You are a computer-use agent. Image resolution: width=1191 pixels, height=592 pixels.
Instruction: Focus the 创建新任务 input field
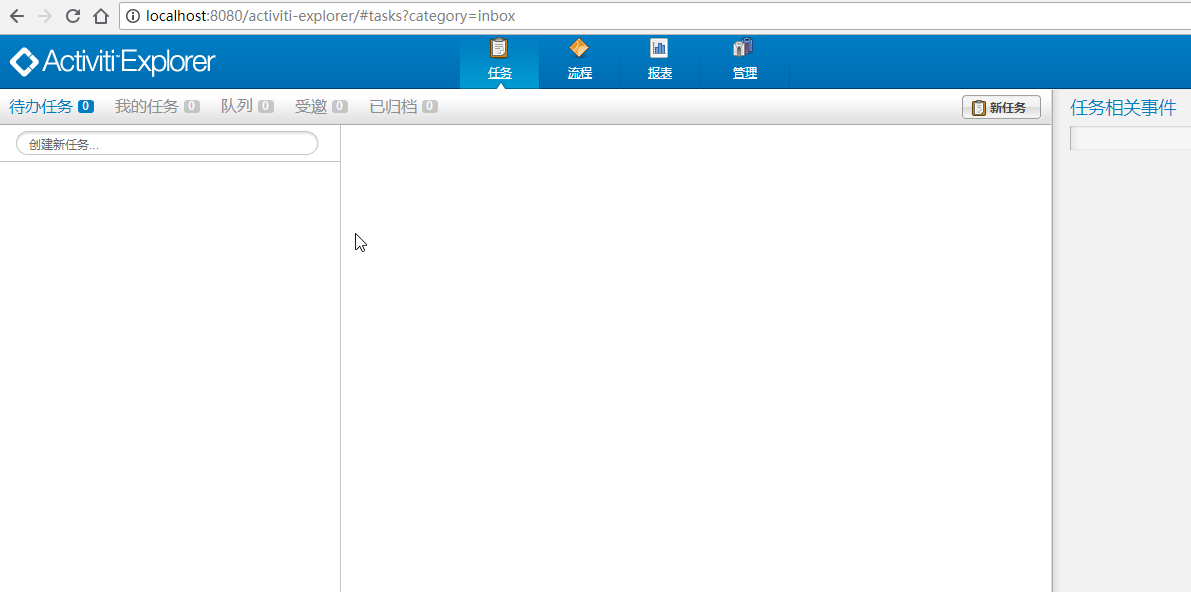tap(167, 144)
